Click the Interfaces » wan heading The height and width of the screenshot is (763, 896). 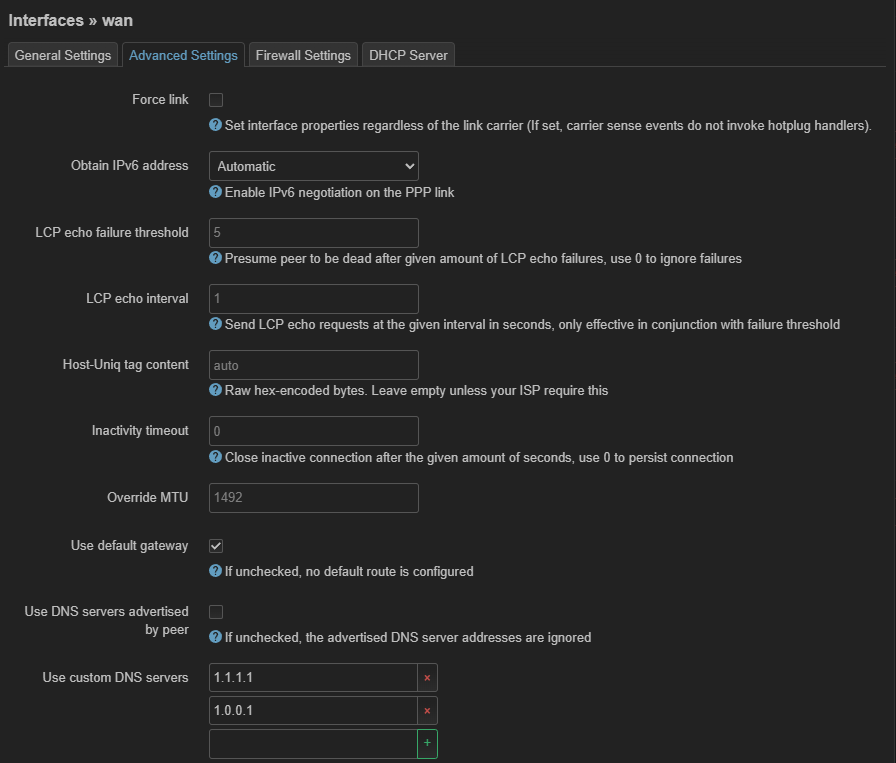70,21
